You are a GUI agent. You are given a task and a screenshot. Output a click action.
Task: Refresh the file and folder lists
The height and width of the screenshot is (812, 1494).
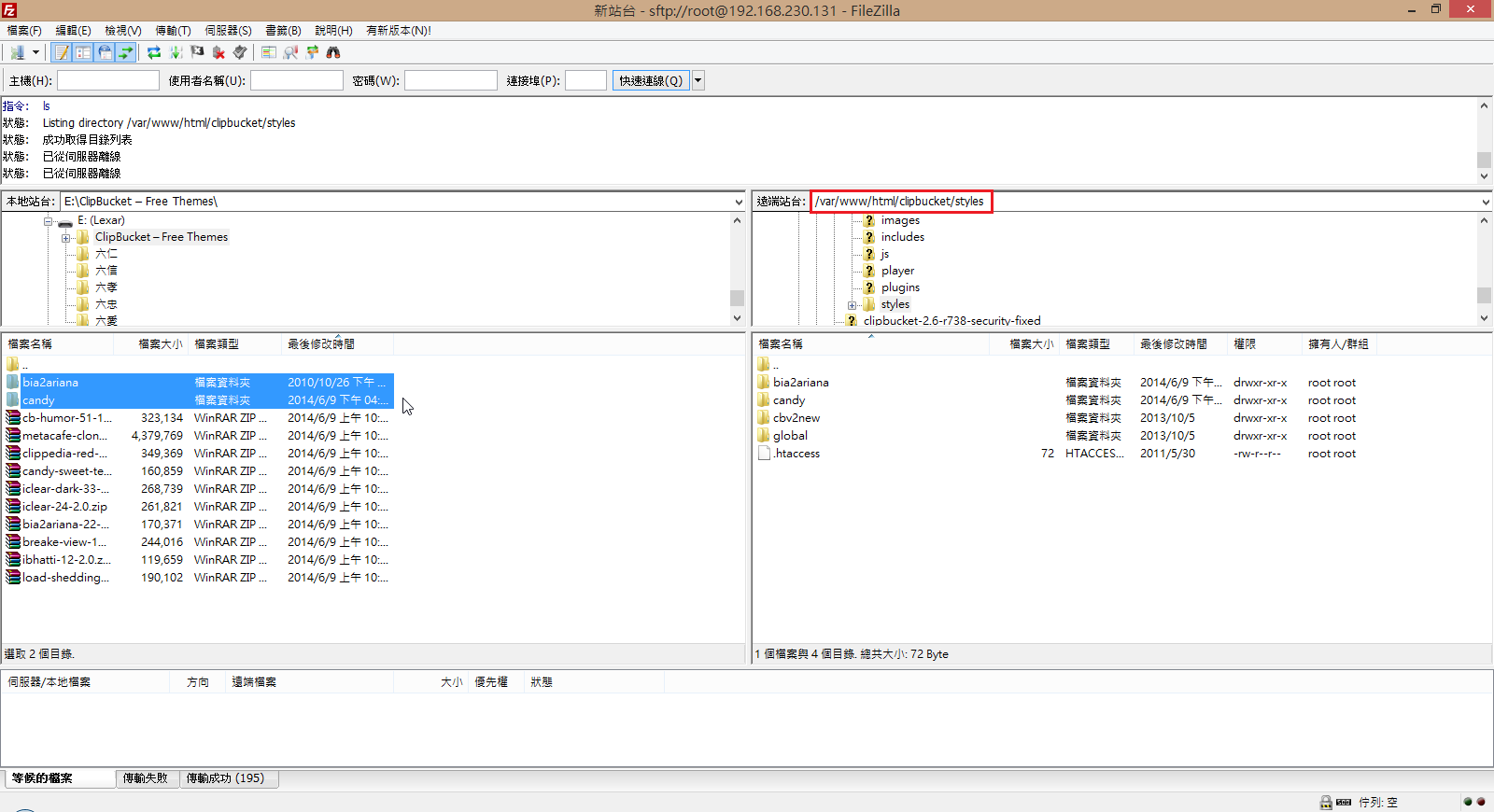click(154, 52)
